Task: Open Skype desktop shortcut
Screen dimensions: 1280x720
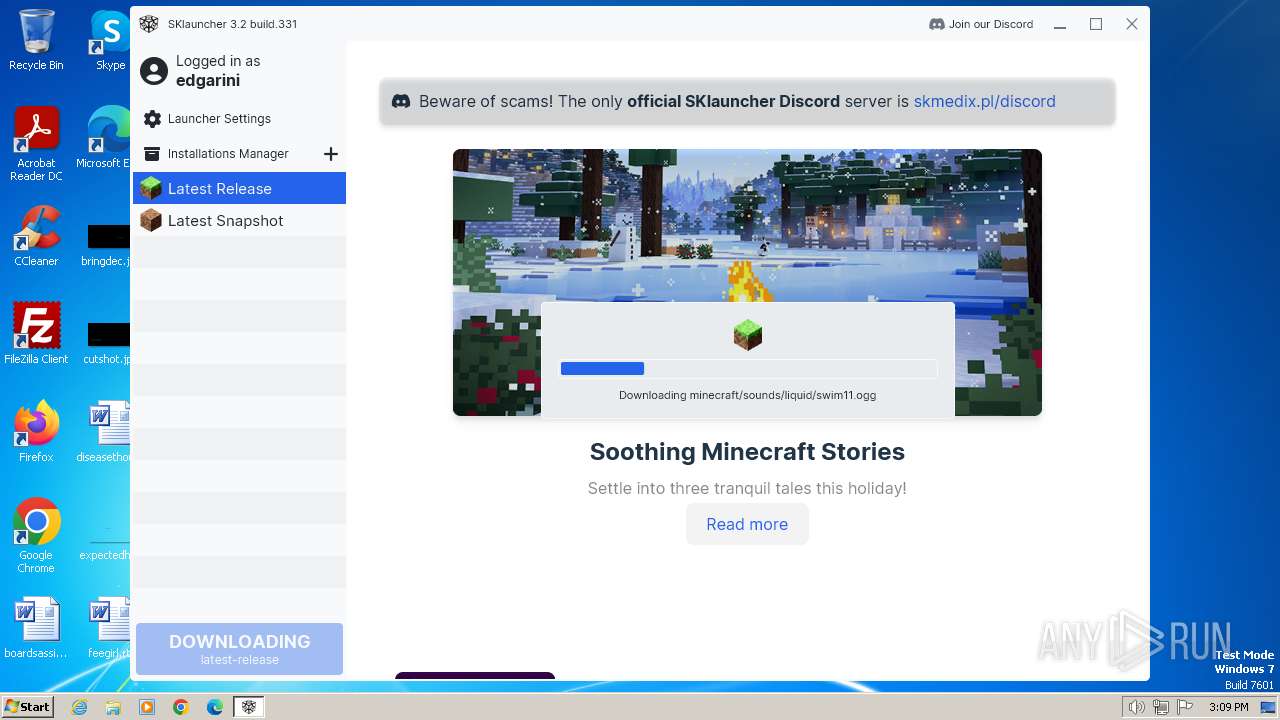Action: coord(110,40)
